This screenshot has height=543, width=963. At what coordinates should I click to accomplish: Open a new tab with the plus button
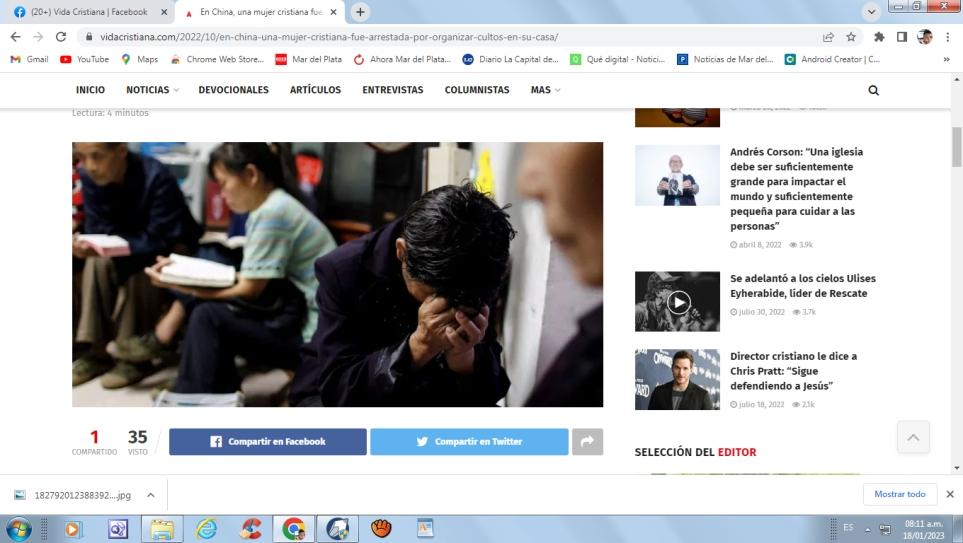[360, 12]
